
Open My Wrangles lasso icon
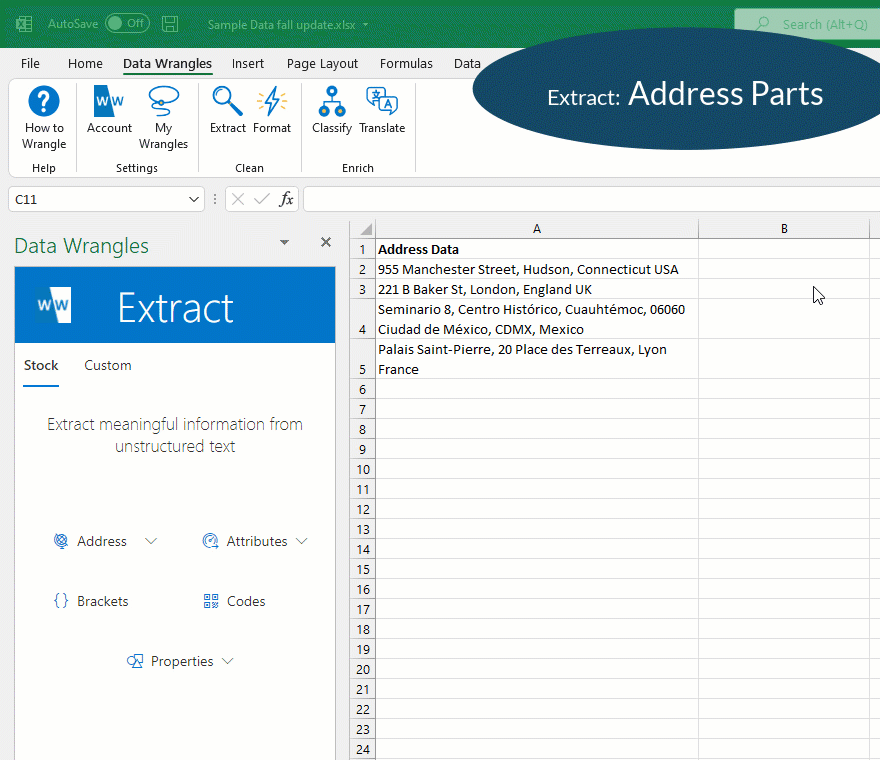pos(163,118)
